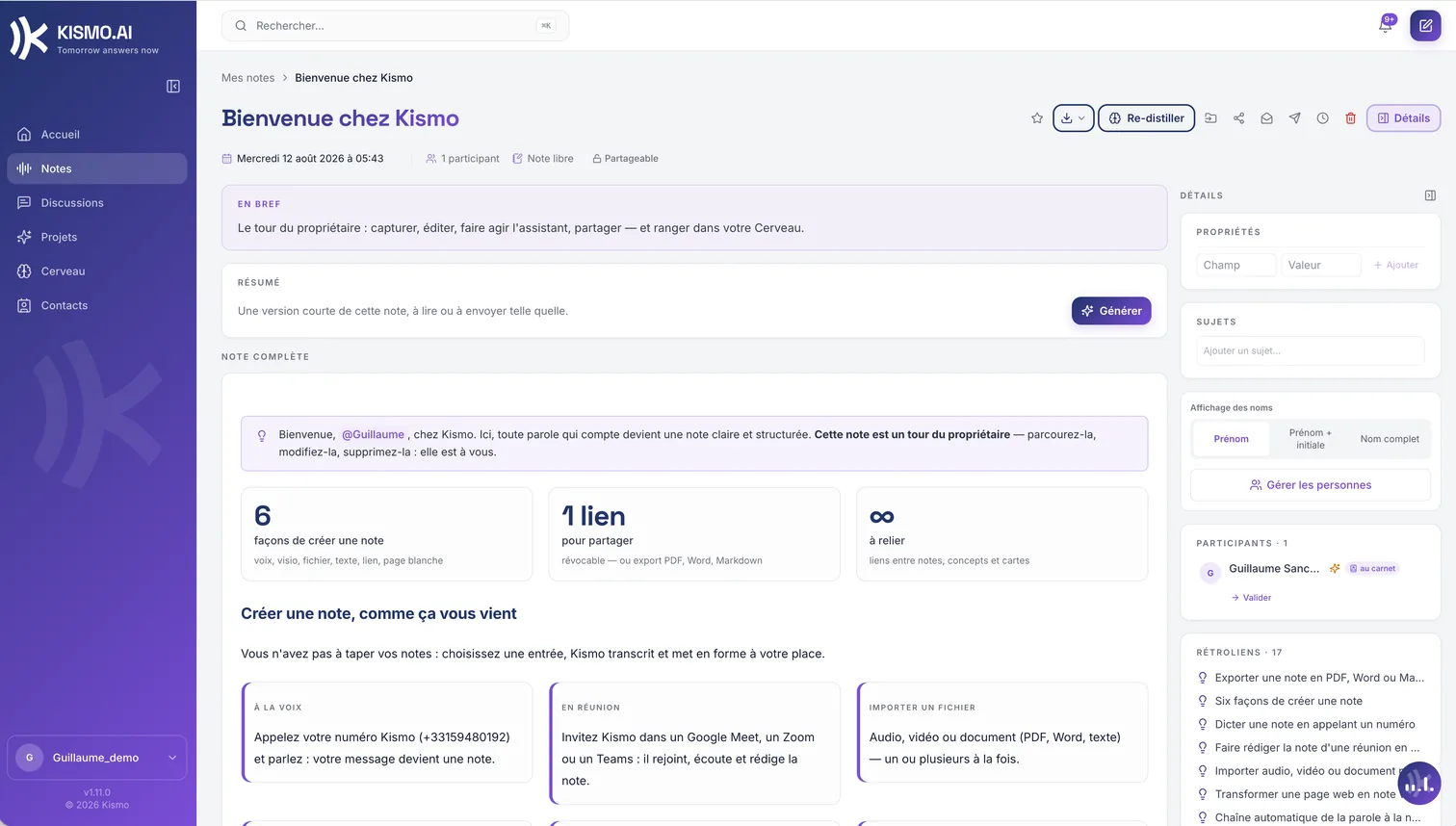Click the lock icon next to Partageable
1456x826 pixels.
(597, 159)
